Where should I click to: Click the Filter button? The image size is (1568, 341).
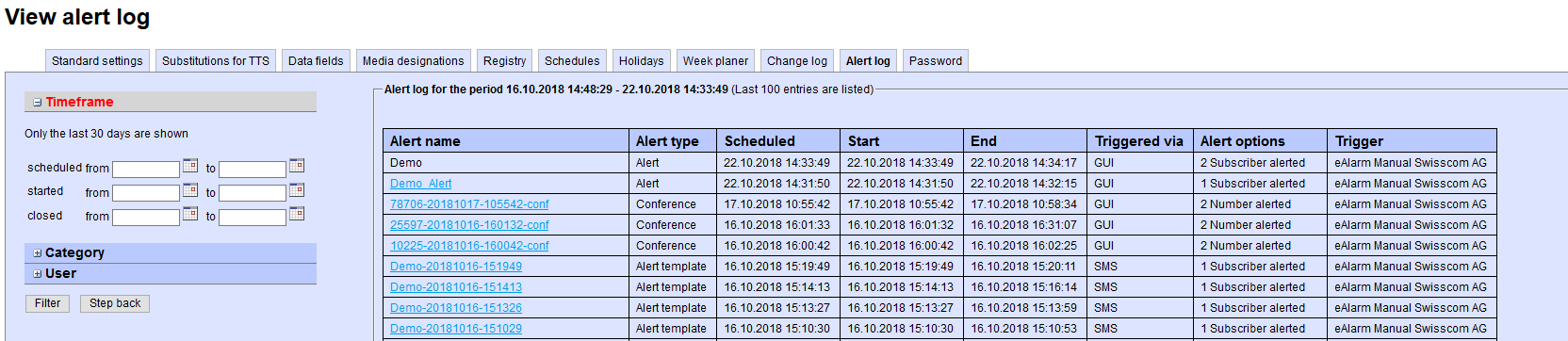click(47, 303)
